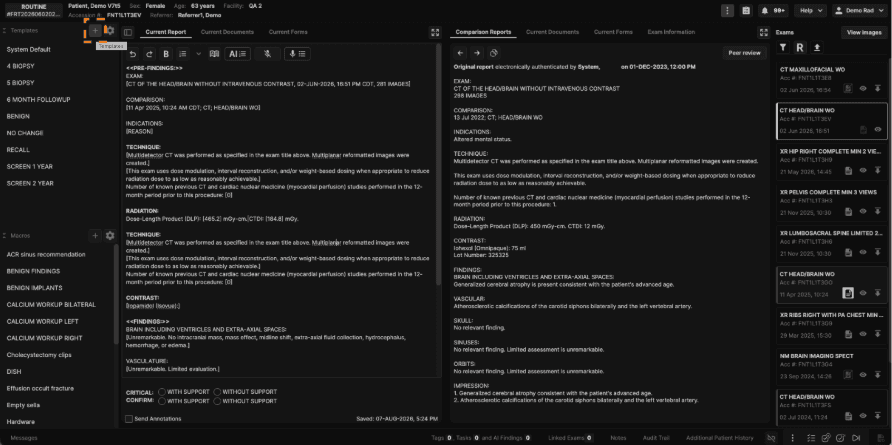Open Macros settings gear

coord(110,235)
